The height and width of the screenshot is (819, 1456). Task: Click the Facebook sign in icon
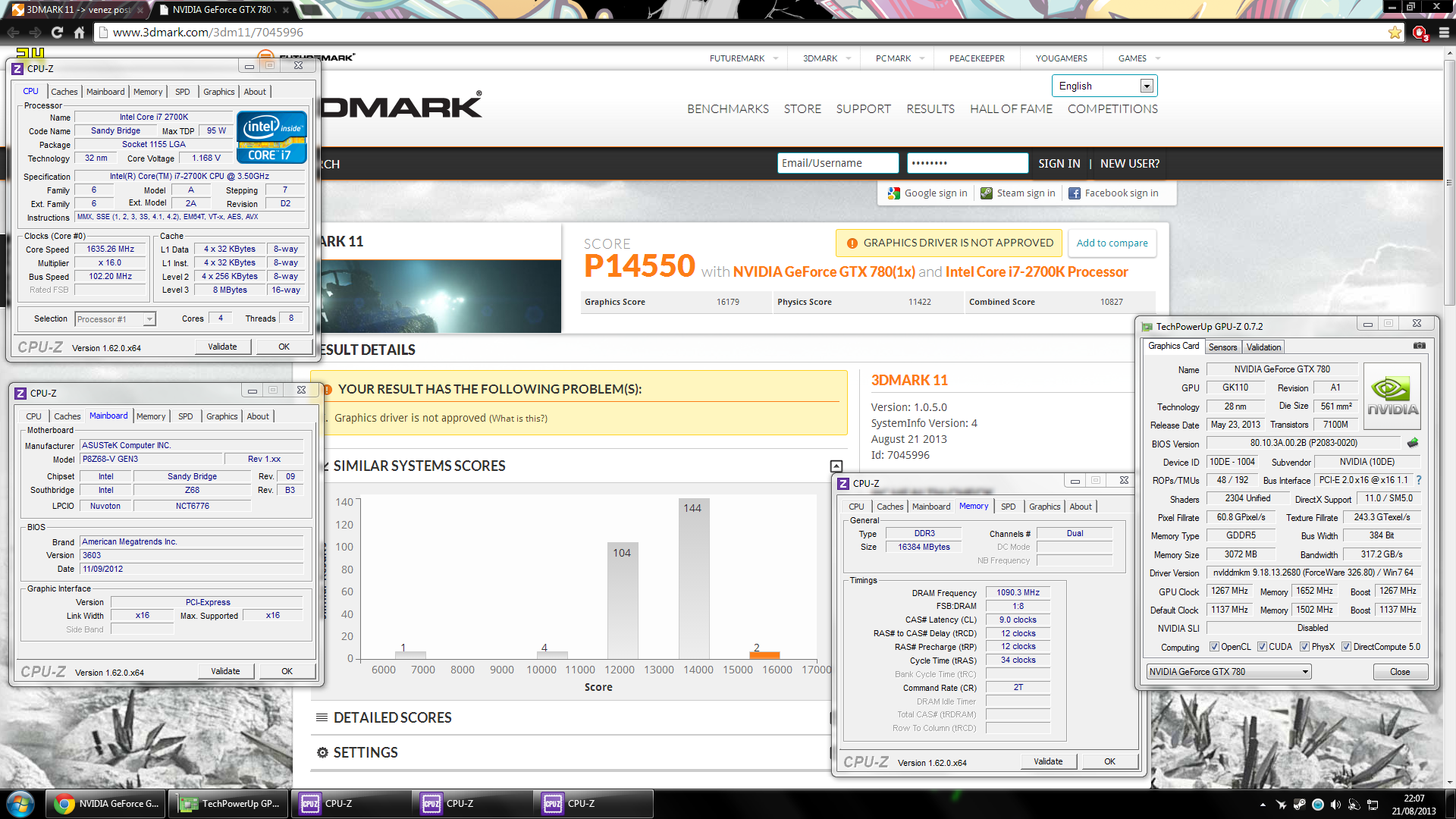pos(1074,193)
